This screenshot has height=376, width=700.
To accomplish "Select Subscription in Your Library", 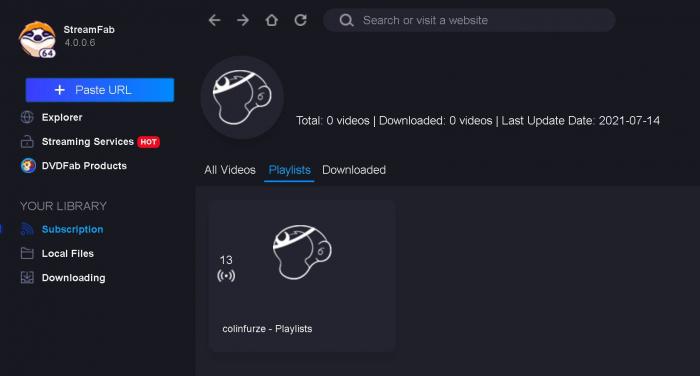I will point(72,229).
